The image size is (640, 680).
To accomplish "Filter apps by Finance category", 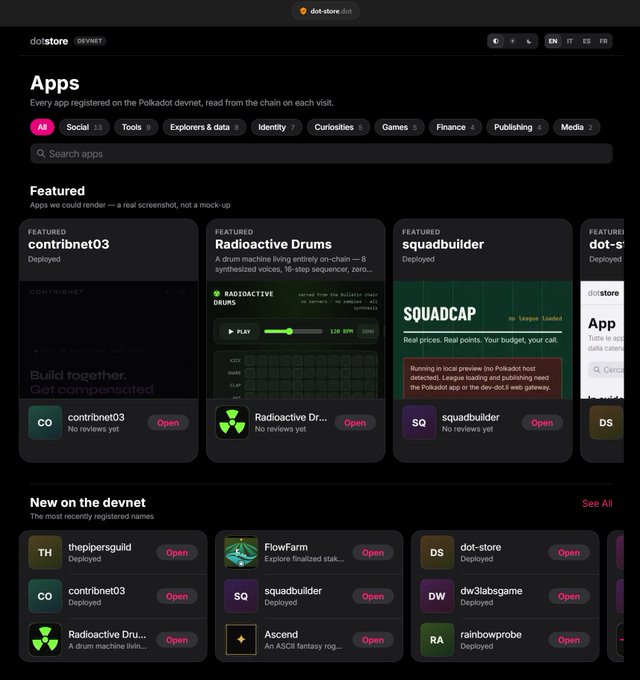I will pos(455,127).
